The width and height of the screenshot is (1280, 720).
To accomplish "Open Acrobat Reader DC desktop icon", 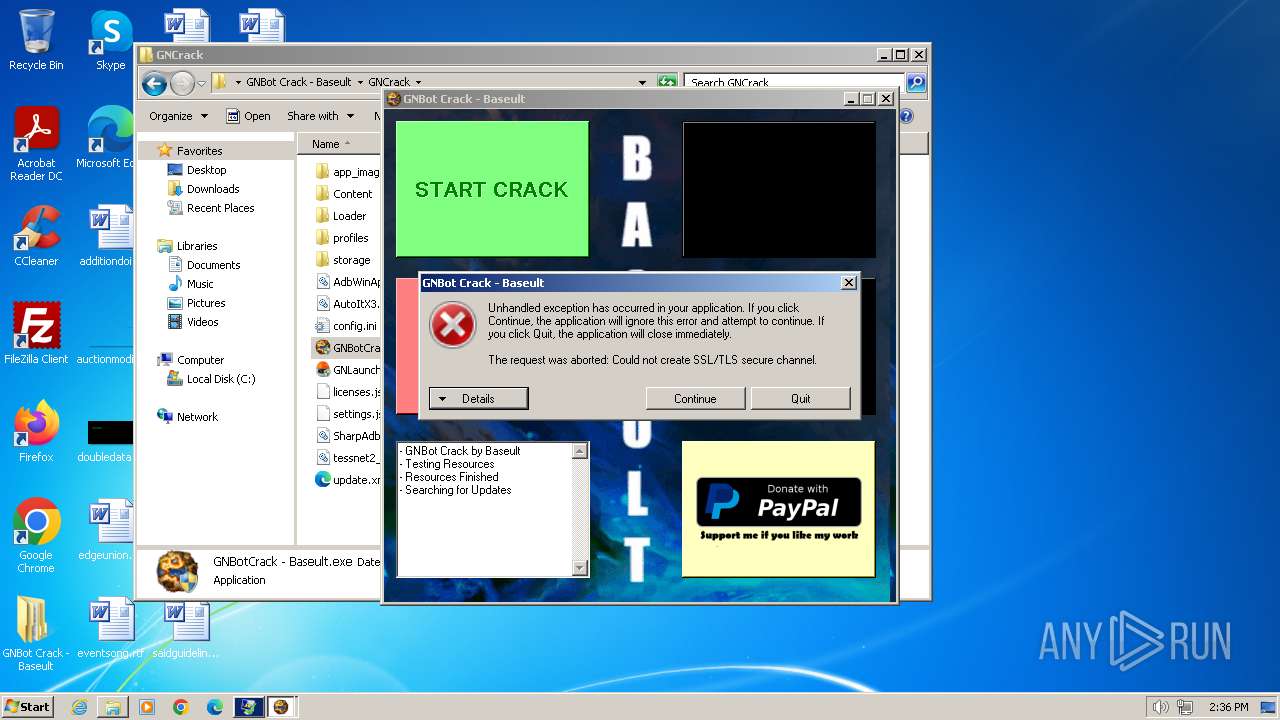I will 36,144.
